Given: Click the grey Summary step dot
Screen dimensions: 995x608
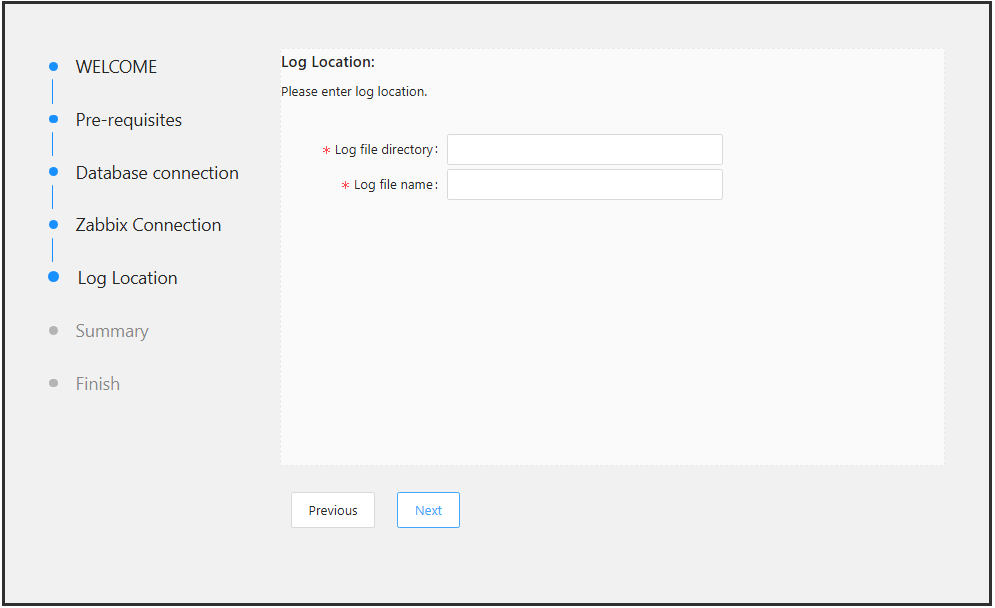Looking at the screenshot, I should point(53,331).
